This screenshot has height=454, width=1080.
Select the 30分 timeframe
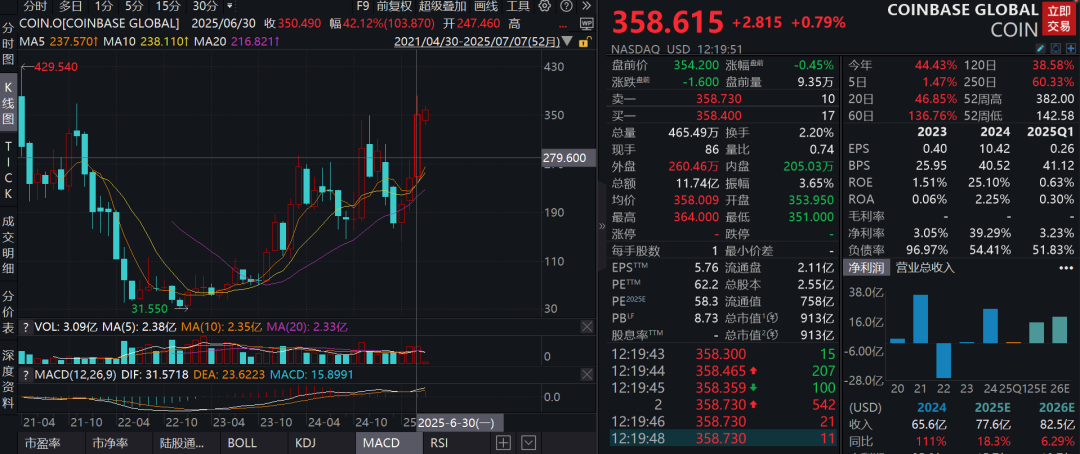[205, 7]
